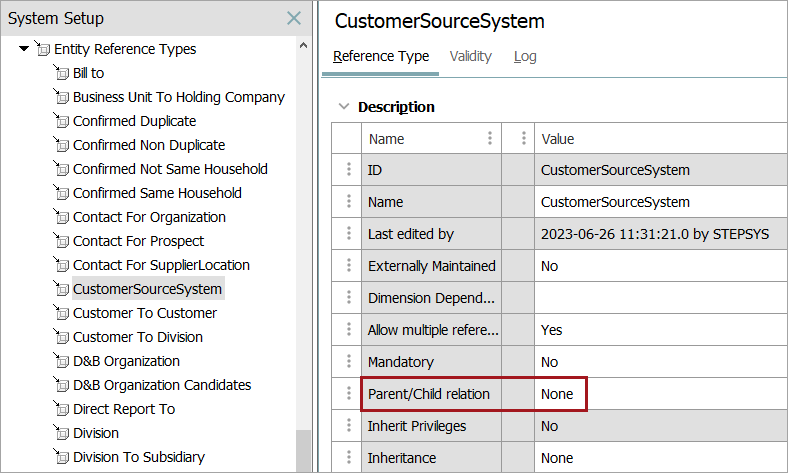Click the Contact For SupplierLocation icon
The height and width of the screenshot is (473, 788).
(x=61, y=265)
